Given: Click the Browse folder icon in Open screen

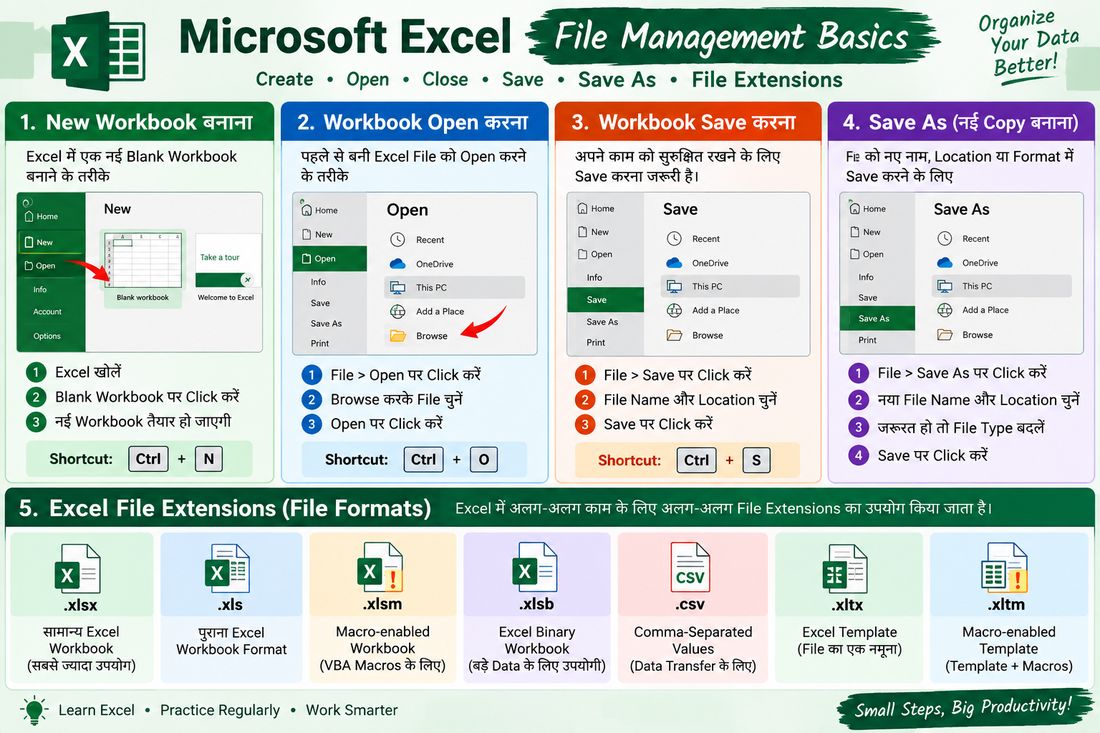Looking at the screenshot, I should click(398, 335).
